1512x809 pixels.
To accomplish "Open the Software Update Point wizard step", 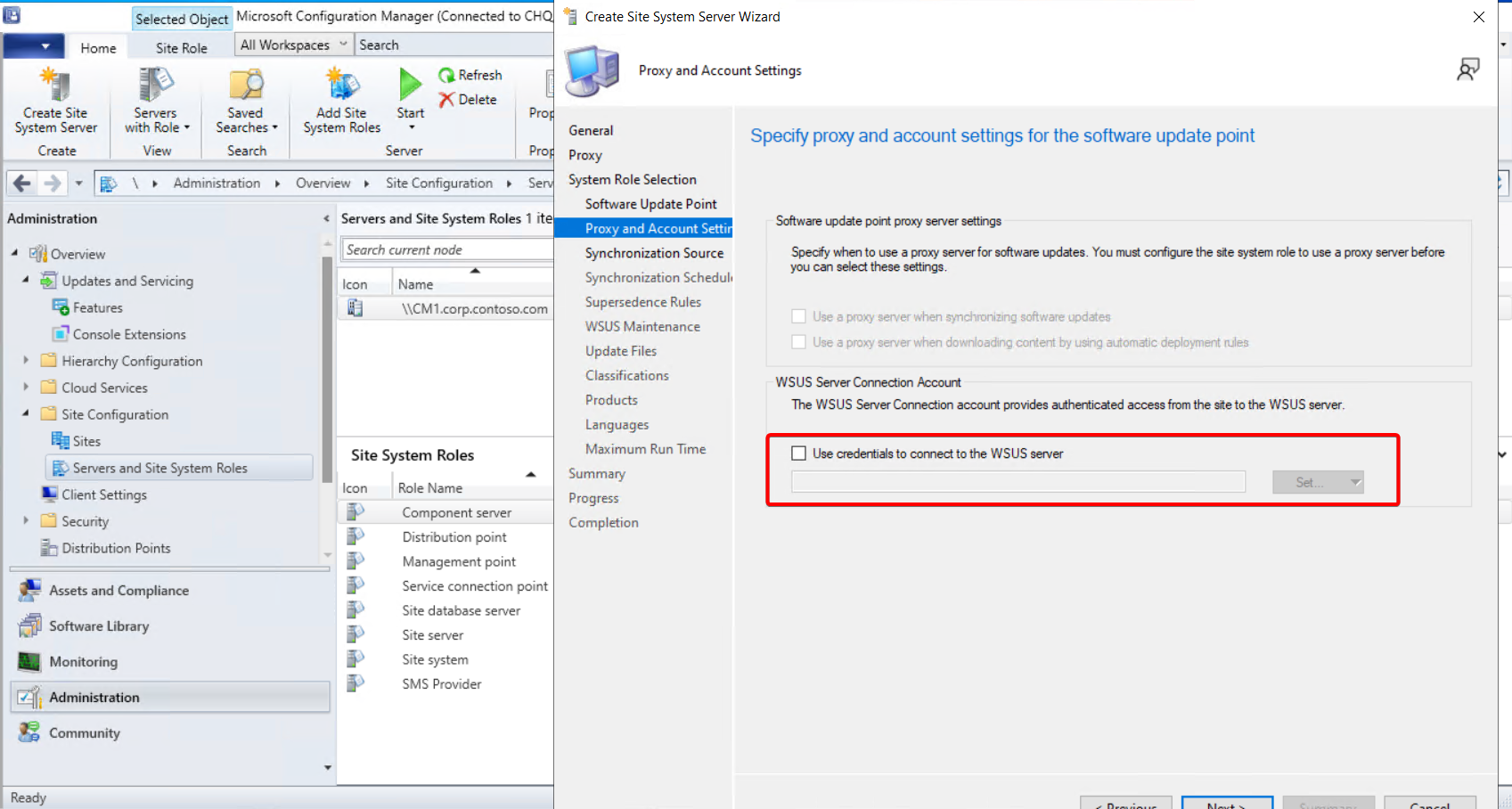I will [x=650, y=204].
